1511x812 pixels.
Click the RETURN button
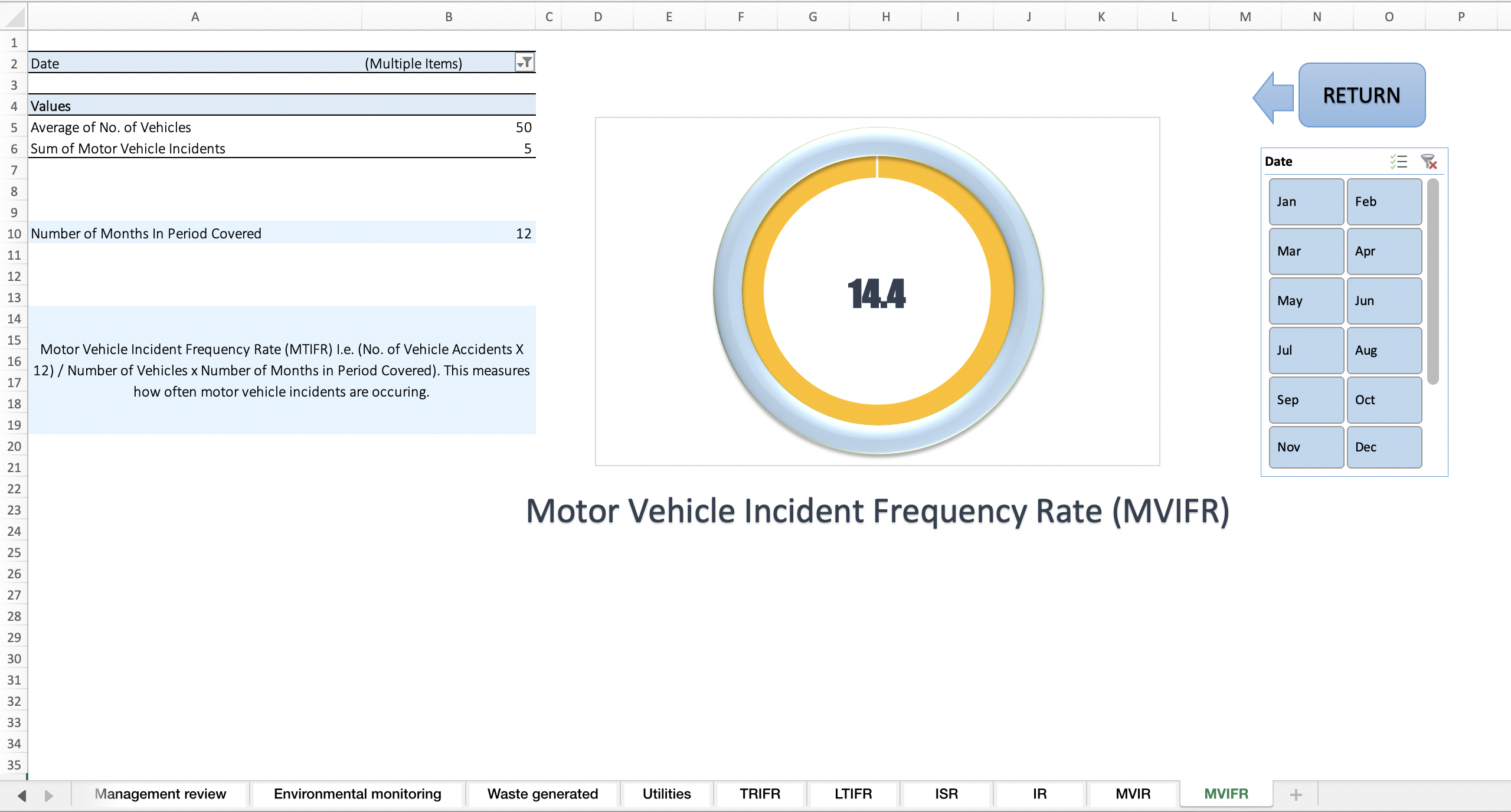[x=1362, y=95]
